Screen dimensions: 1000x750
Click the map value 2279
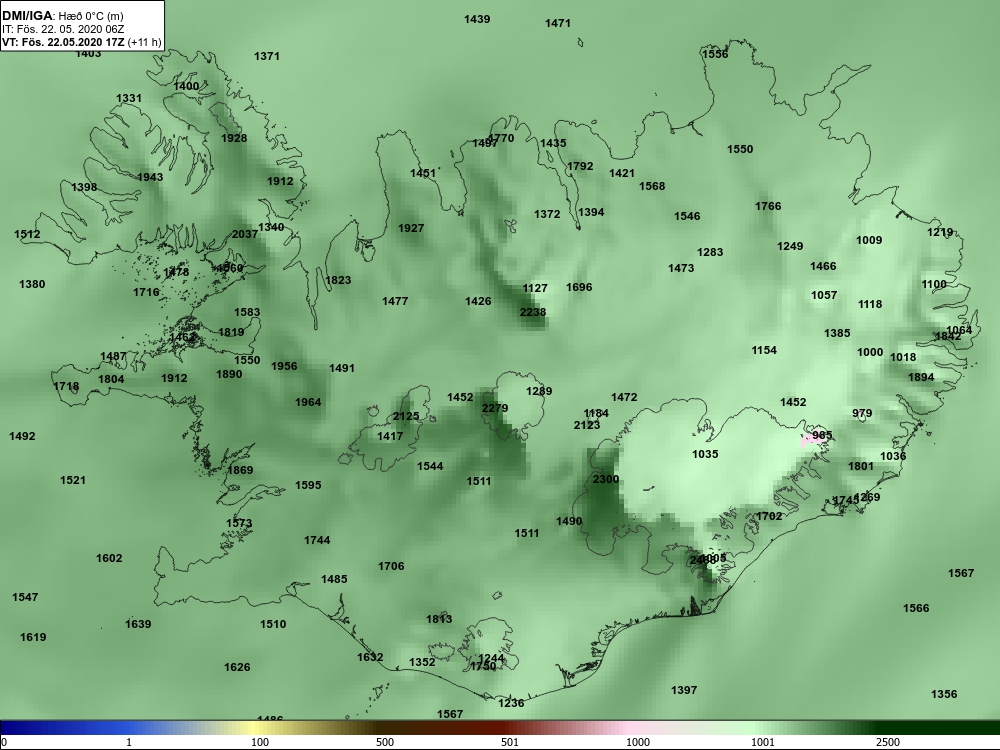tap(495, 408)
